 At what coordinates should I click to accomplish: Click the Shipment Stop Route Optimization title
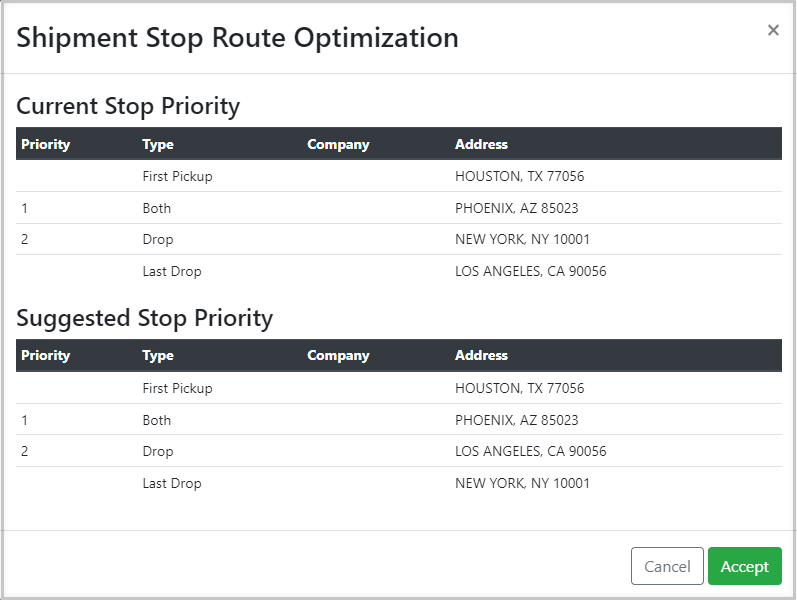coord(238,38)
